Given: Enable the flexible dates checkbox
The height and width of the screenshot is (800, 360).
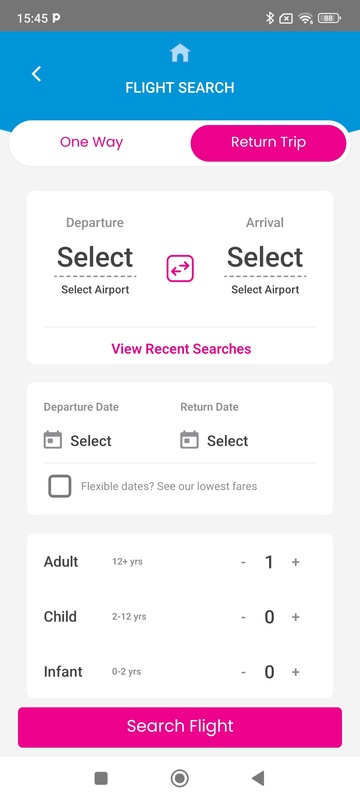Looking at the screenshot, I should pyautogui.click(x=60, y=486).
